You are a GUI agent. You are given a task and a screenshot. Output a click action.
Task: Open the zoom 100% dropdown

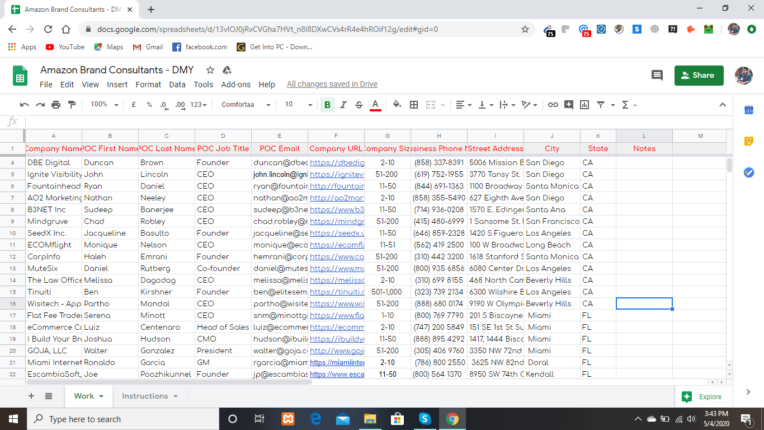point(104,105)
